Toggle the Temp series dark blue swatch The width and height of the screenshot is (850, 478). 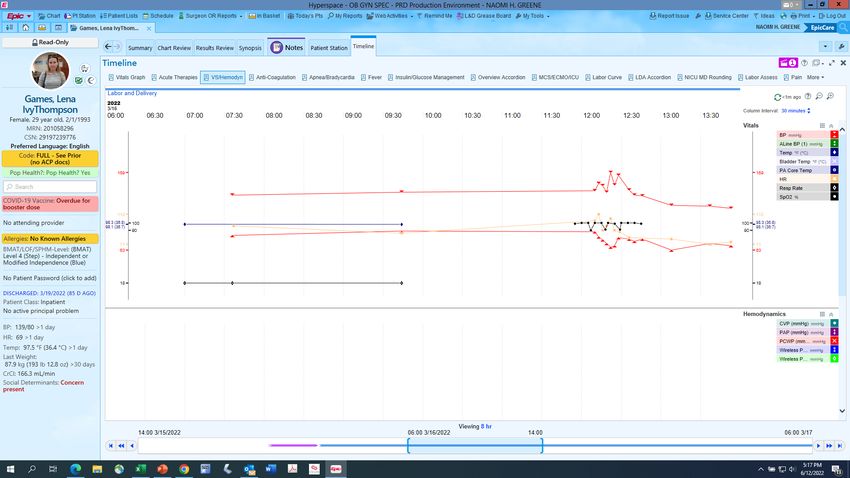pos(834,152)
